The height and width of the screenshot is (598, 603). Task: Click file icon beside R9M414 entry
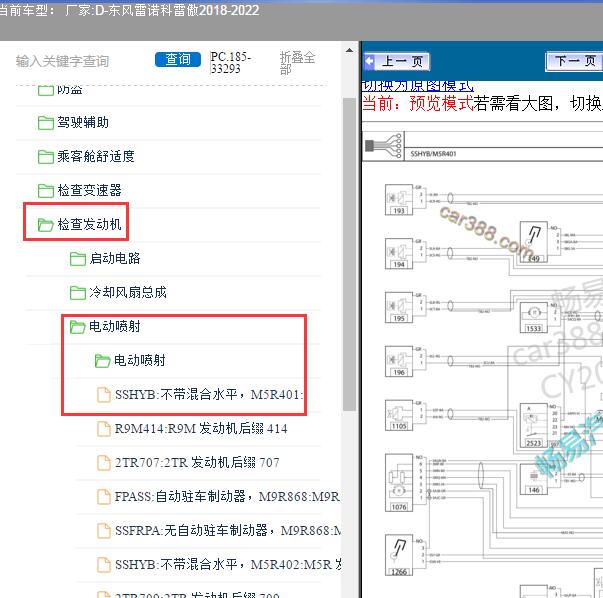[103, 429]
